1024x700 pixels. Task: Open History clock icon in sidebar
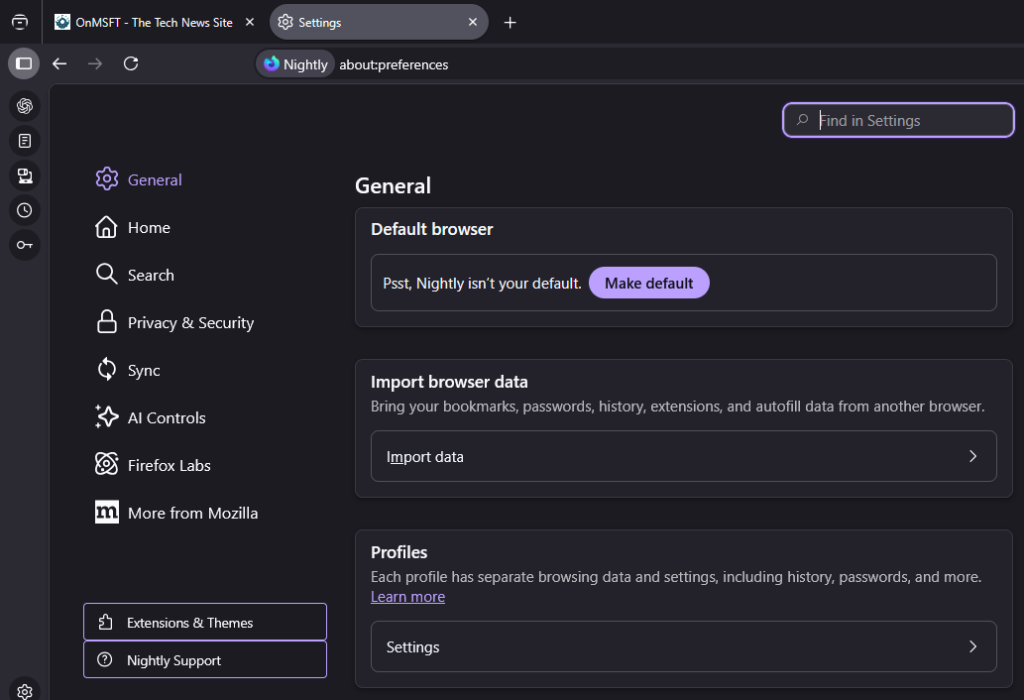tap(25, 211)
